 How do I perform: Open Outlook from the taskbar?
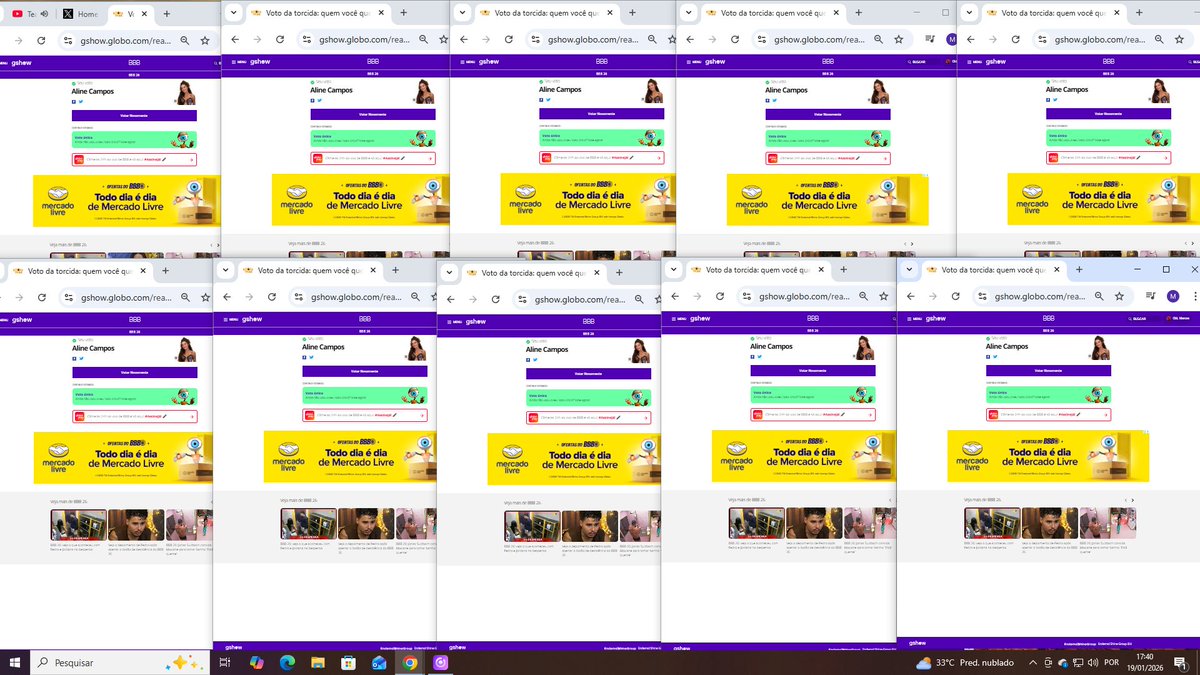click(379, 662)
